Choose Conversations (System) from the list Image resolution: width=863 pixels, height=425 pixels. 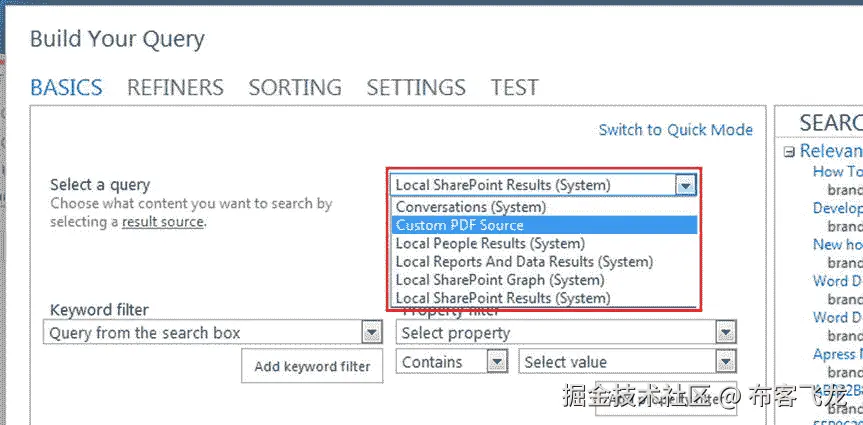click(544, 207)
